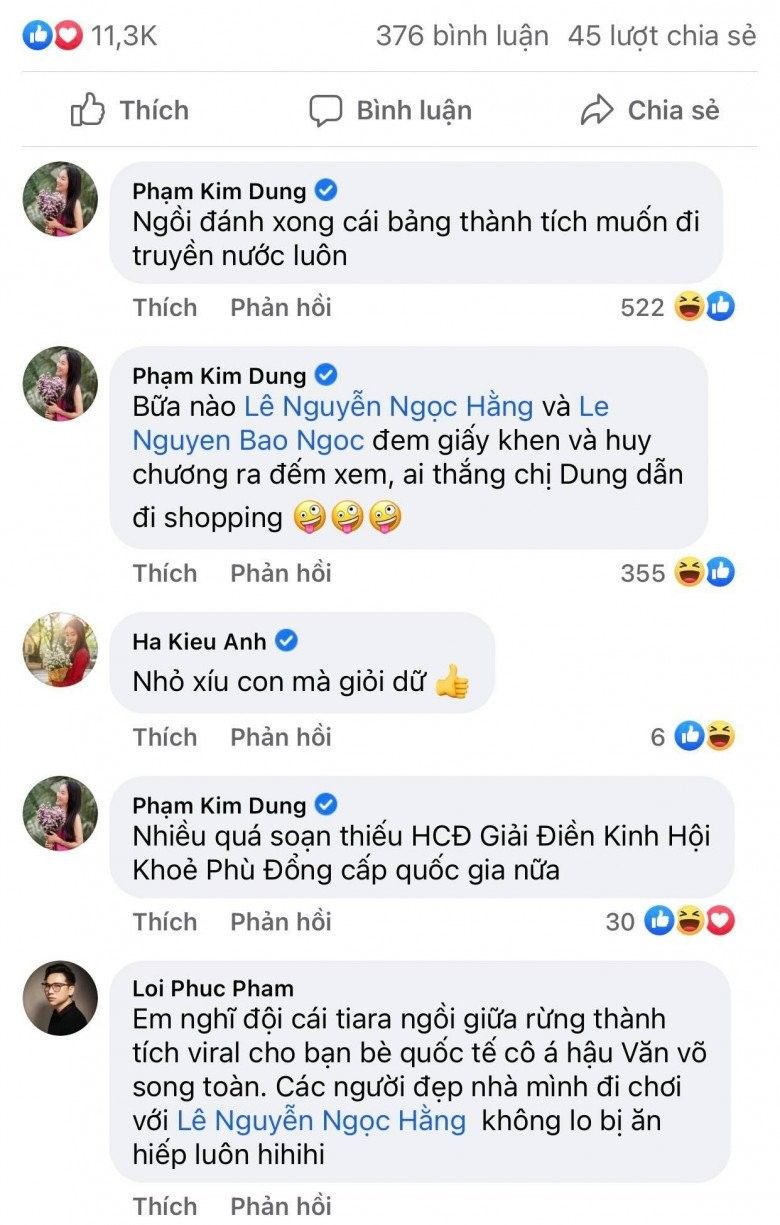View reactions on the 30-reaction comment
The height and width of the screenshot is (1225, 780).
(670, 921)
